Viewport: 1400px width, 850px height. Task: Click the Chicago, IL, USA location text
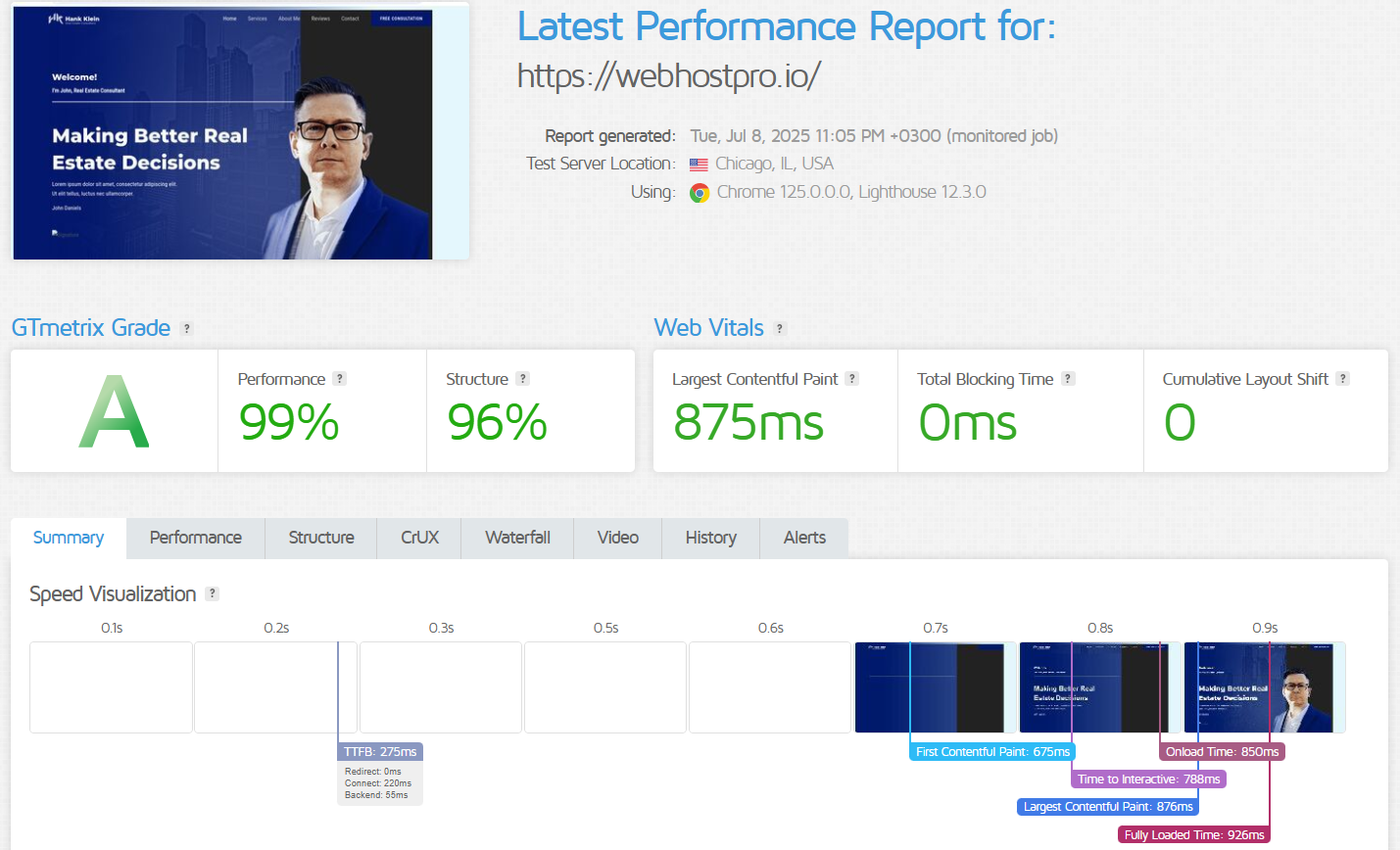tap(774, 164)
